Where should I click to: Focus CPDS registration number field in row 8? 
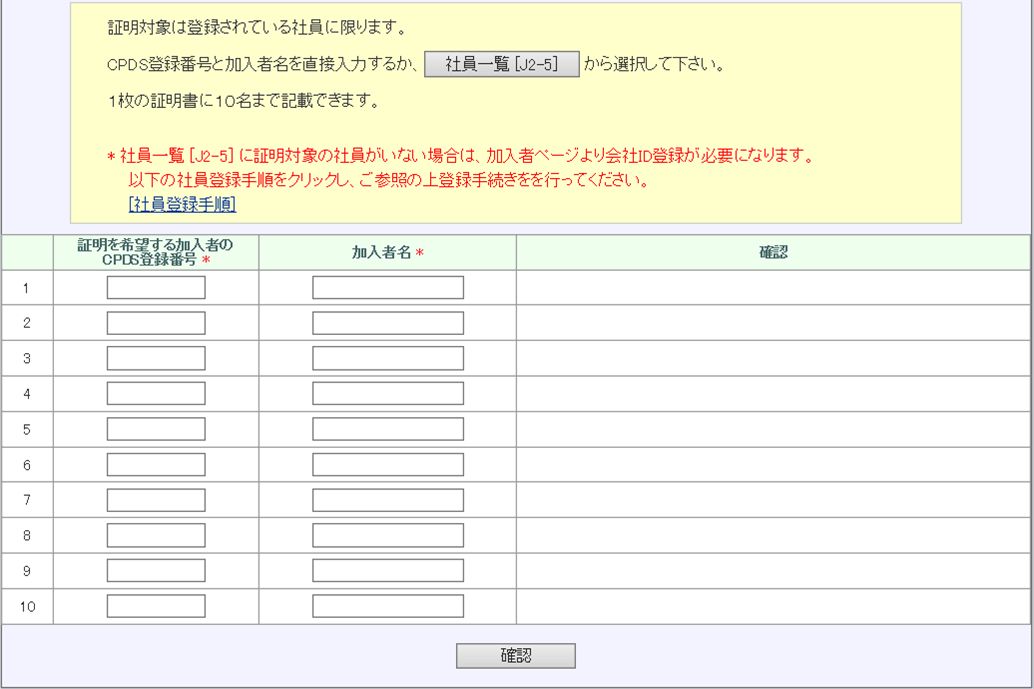tap(156, 535)
